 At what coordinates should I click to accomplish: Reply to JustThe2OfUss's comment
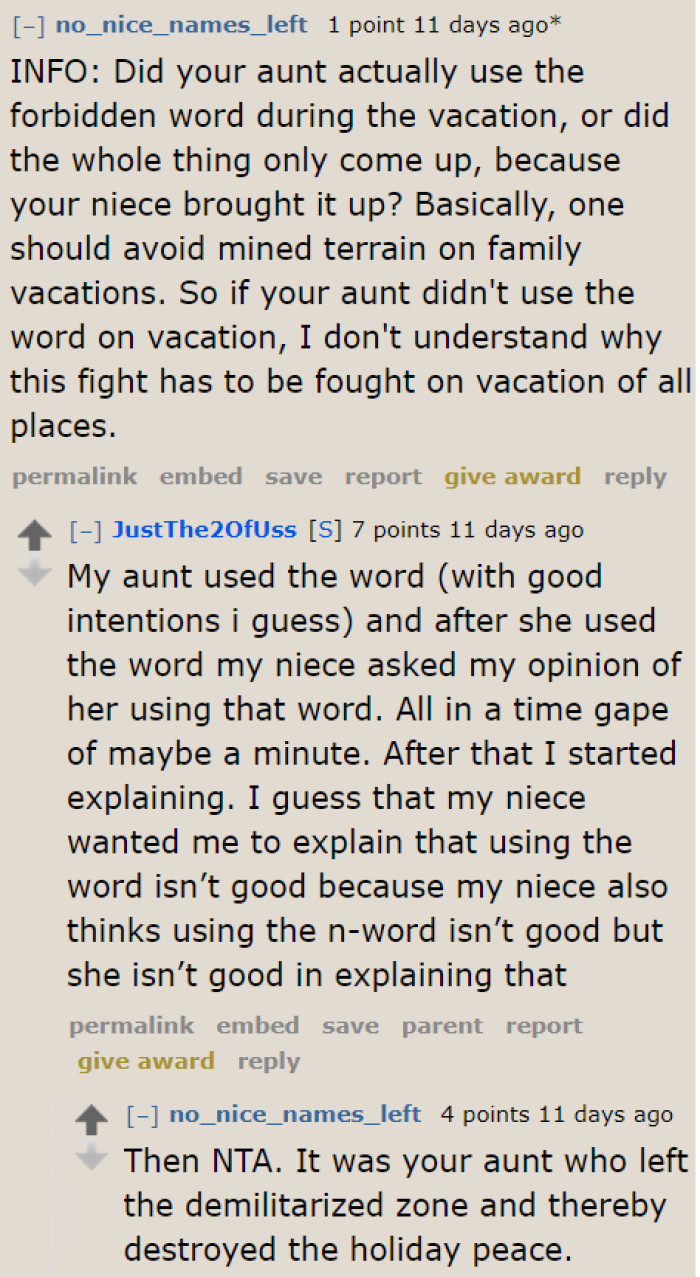(x=268, y=1060)
